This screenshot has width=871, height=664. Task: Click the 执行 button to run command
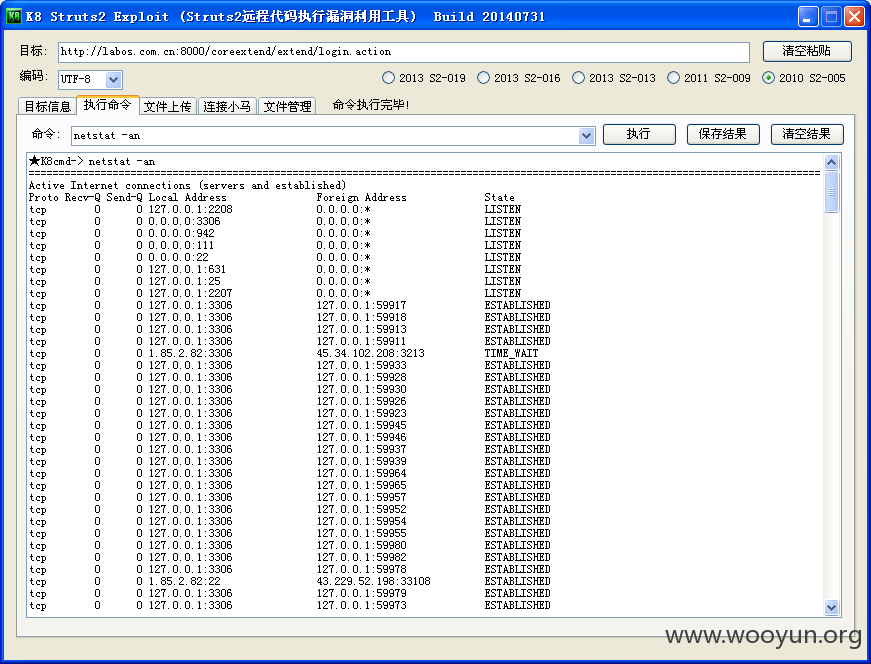coord(639,134)
